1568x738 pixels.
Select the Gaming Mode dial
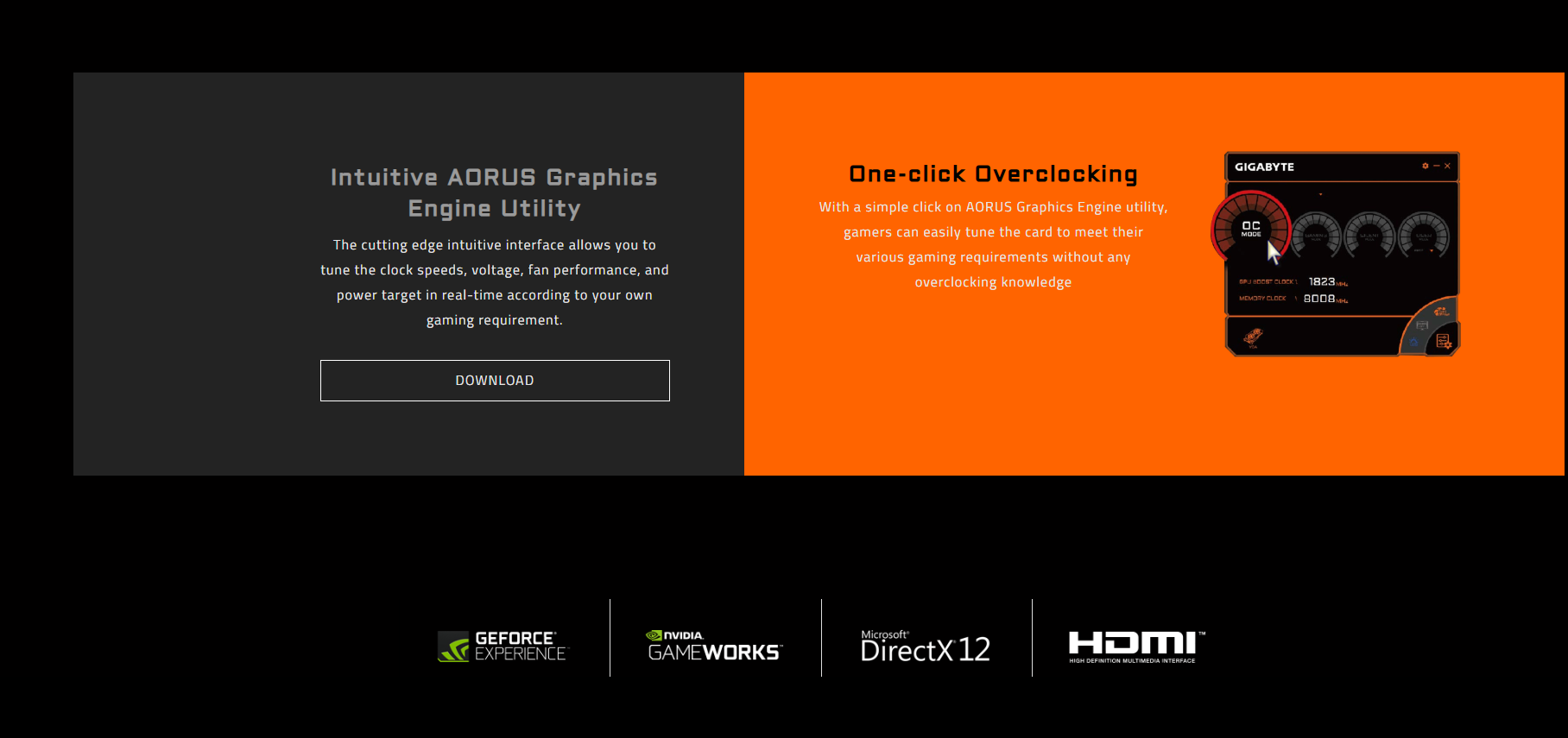(1315, 236)
